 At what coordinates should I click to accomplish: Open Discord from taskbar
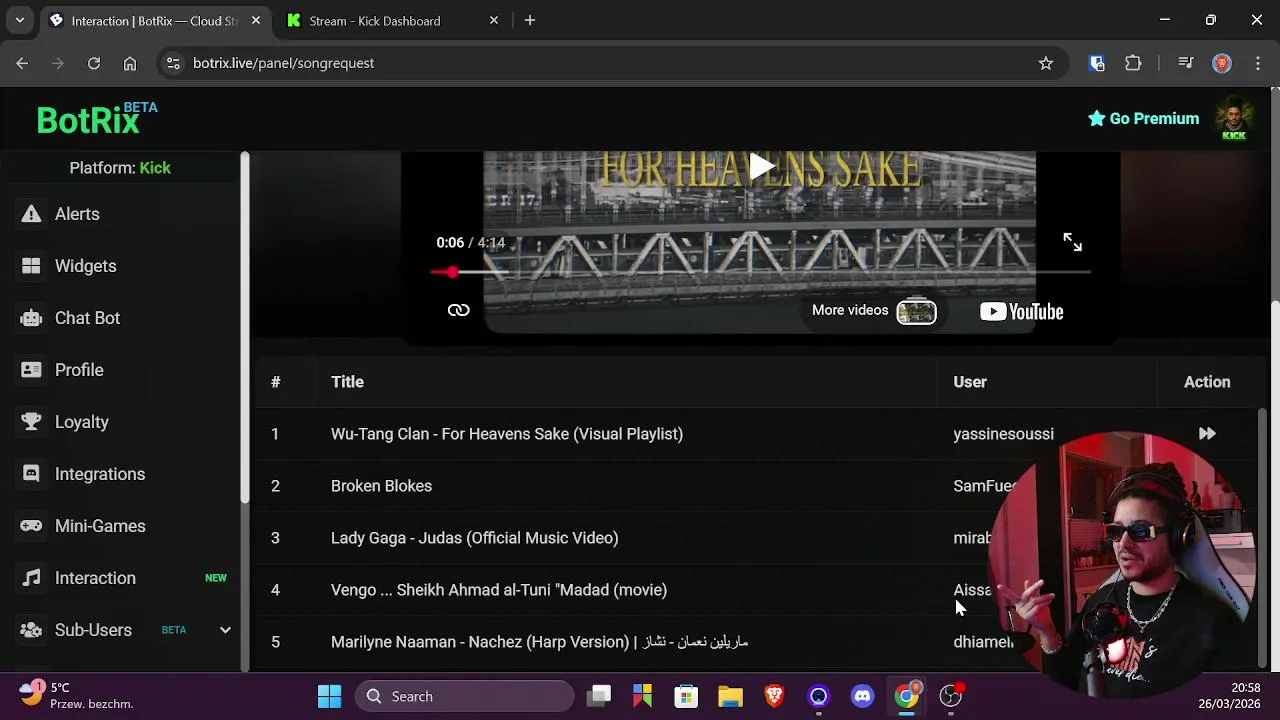tap(862, 696)
